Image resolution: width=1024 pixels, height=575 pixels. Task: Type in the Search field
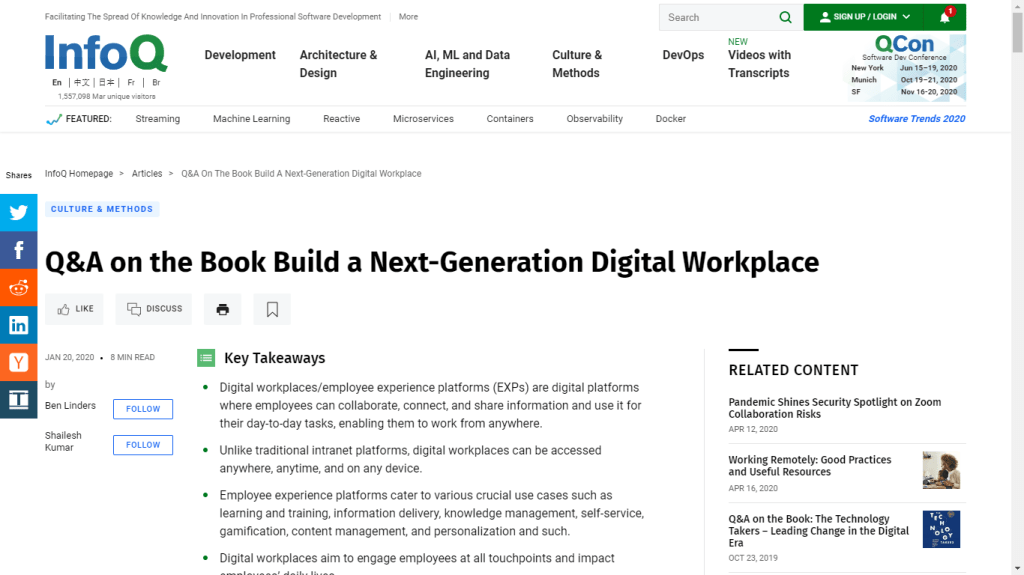[x=717, y=17]
